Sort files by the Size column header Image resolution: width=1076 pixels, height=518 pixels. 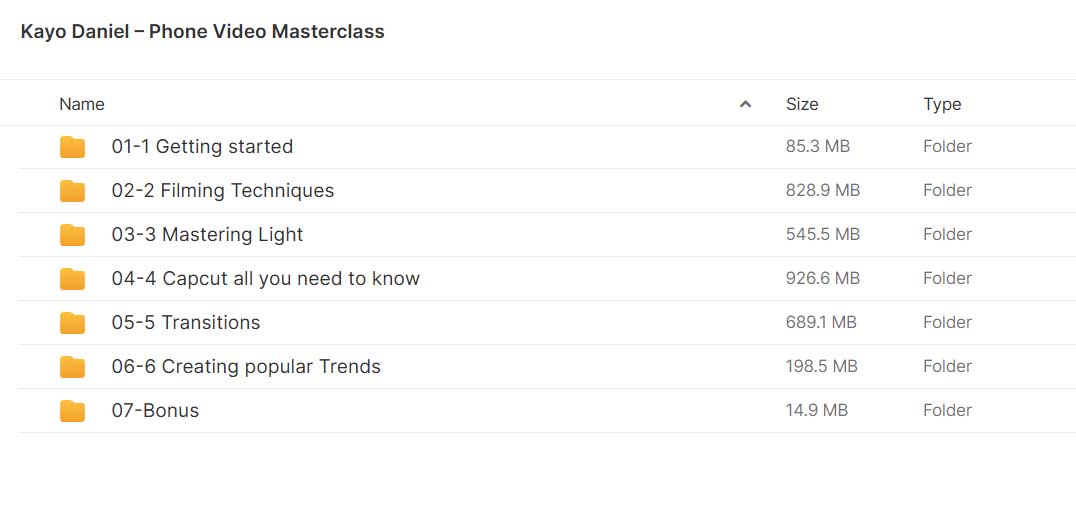tap(802, 104)
